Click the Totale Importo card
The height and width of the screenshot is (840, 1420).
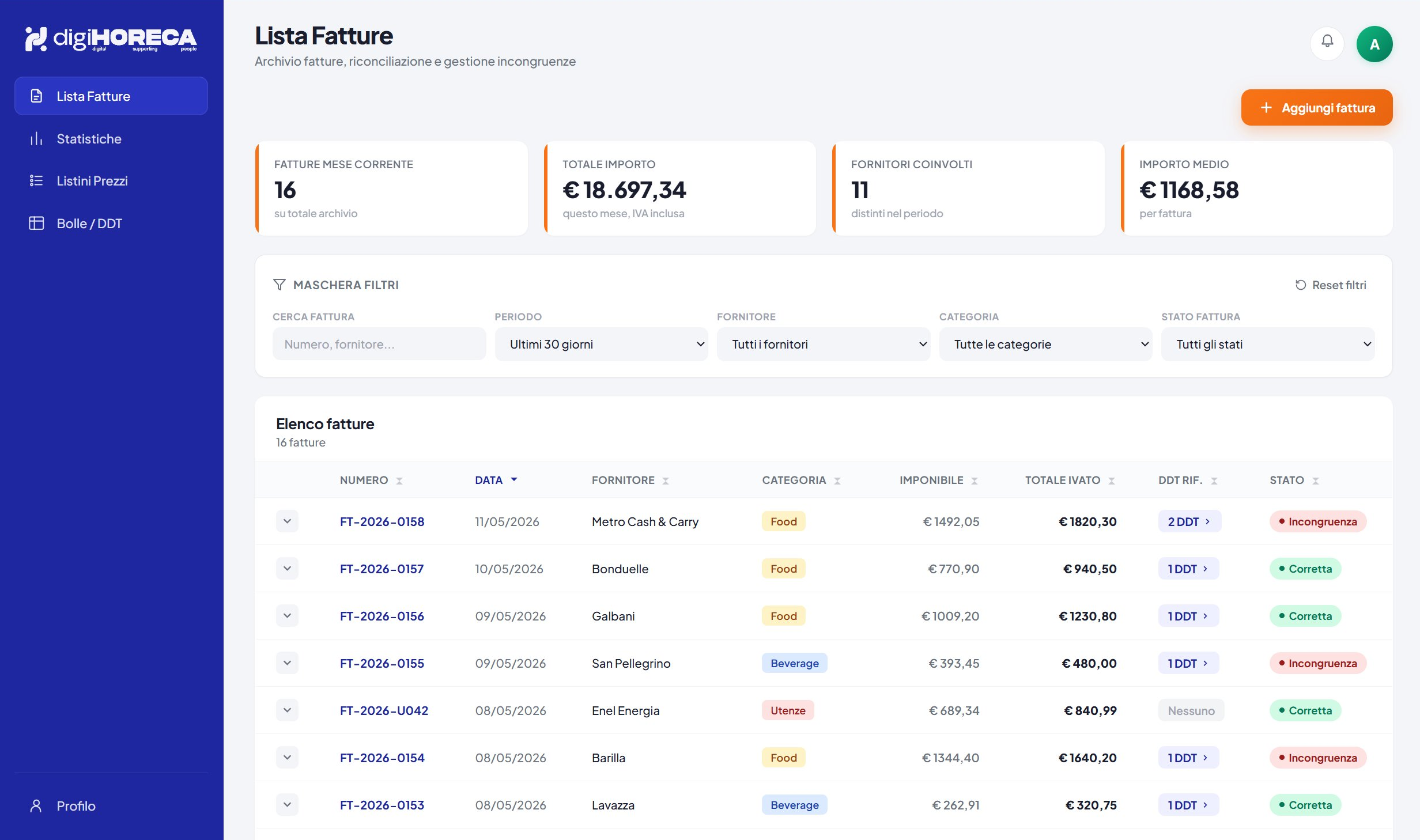pyautogui.click(x=680, y=188)
